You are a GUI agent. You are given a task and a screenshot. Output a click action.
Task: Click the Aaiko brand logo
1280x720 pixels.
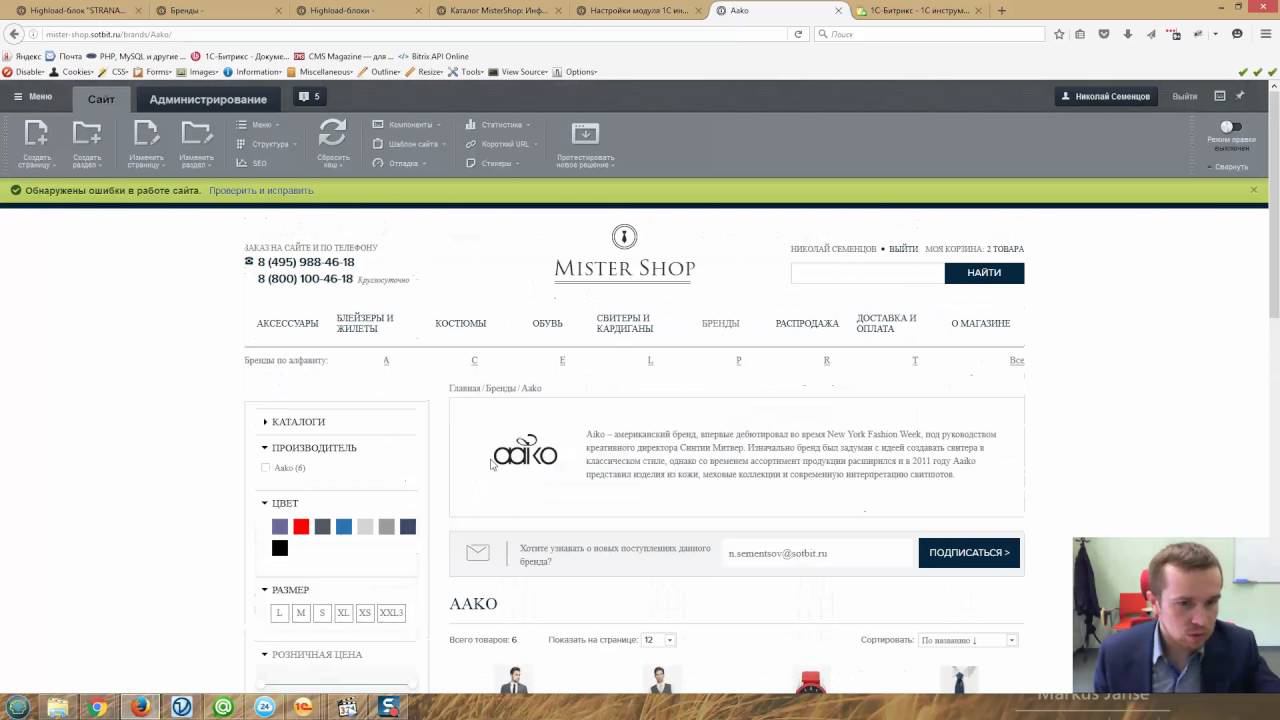coord(525,450)
